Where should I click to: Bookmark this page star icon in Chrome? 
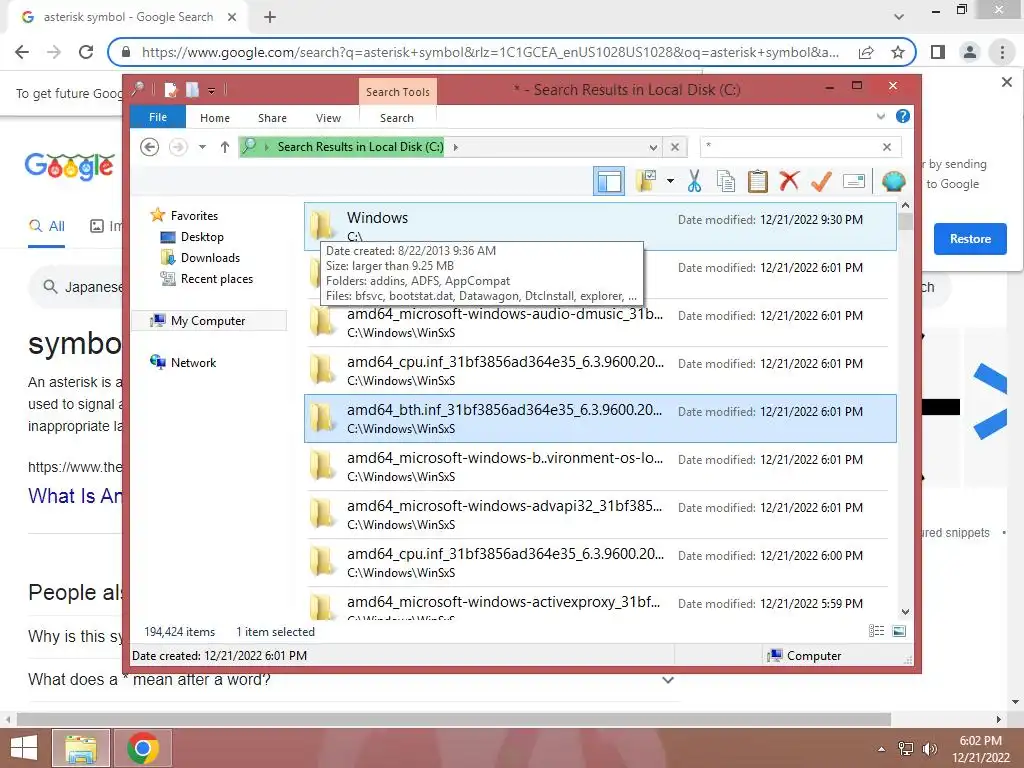tap(898, 52)
